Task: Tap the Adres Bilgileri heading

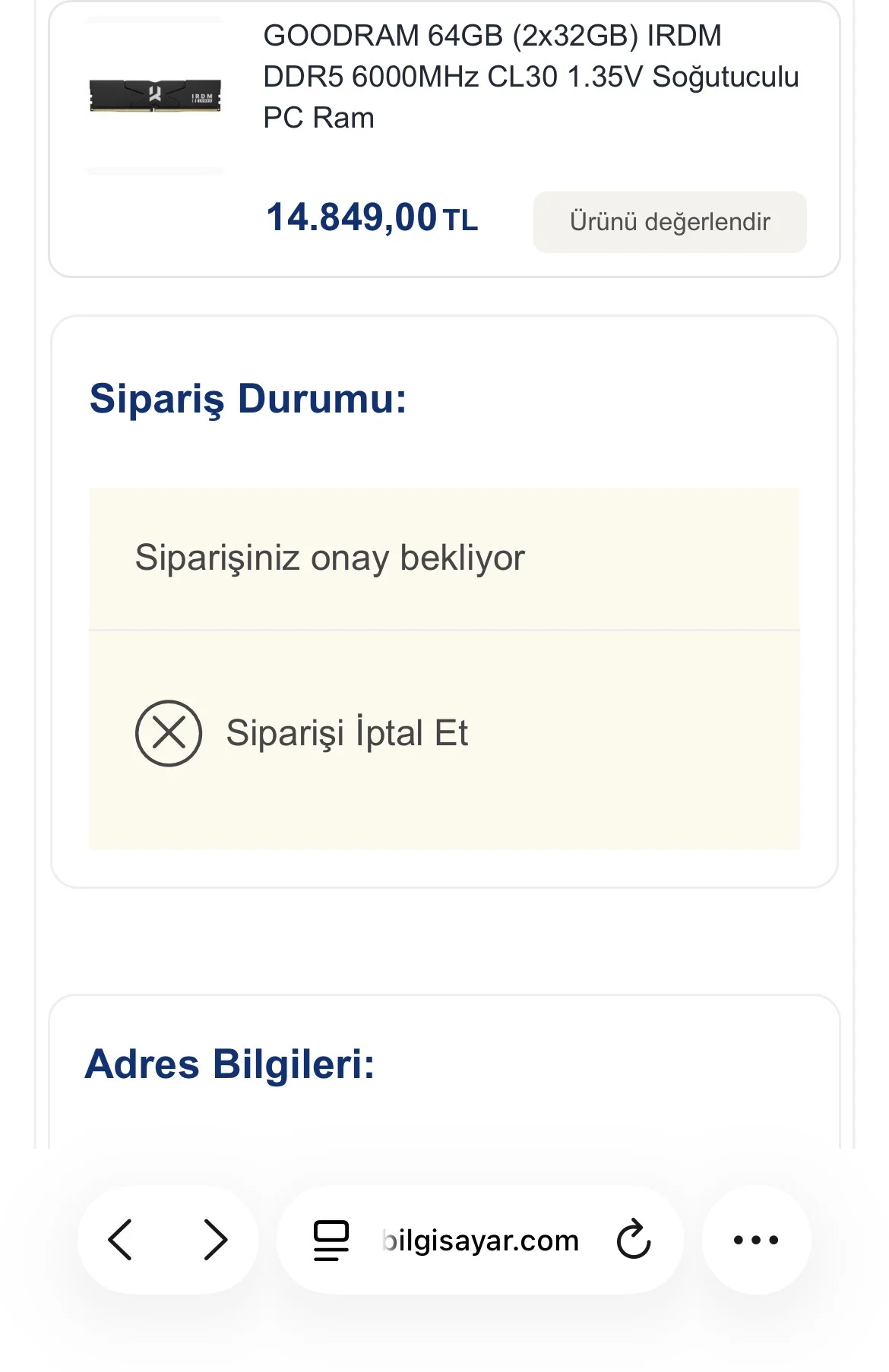Action: pos(229,1064)
